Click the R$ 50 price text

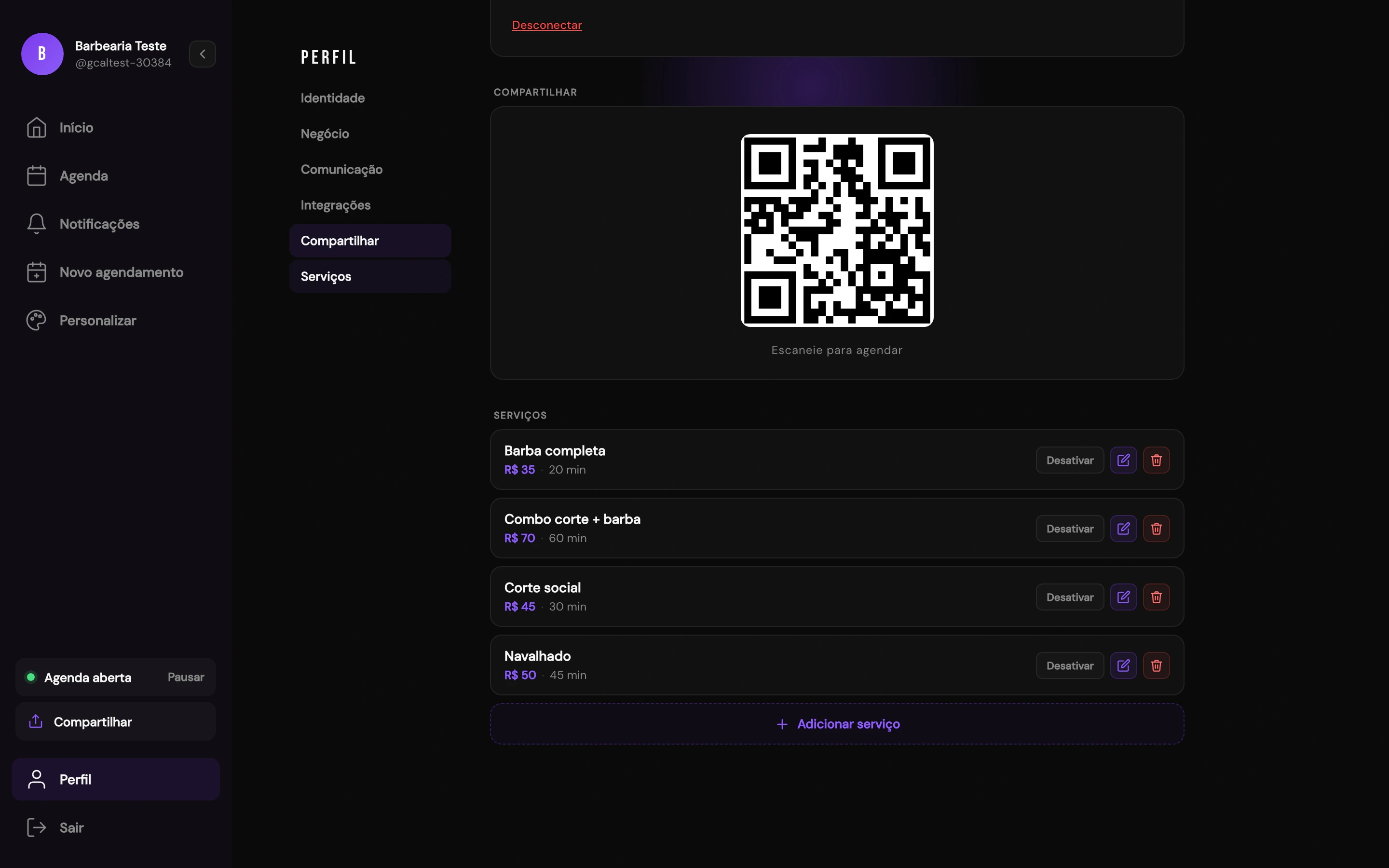tap(520, 675)
